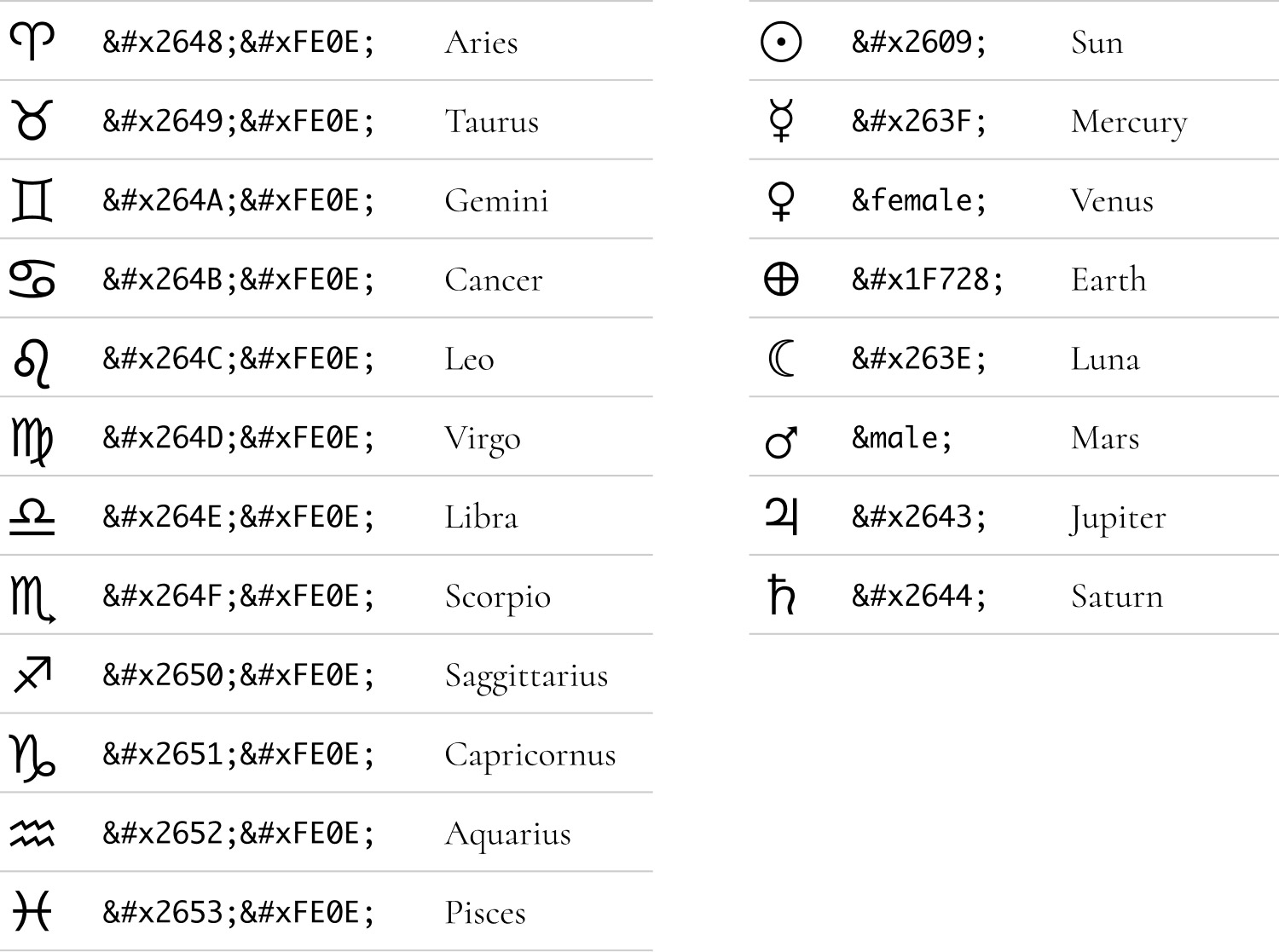Click the name Venus
This screenshot has width=1279, height=952.
(1113, 201)
